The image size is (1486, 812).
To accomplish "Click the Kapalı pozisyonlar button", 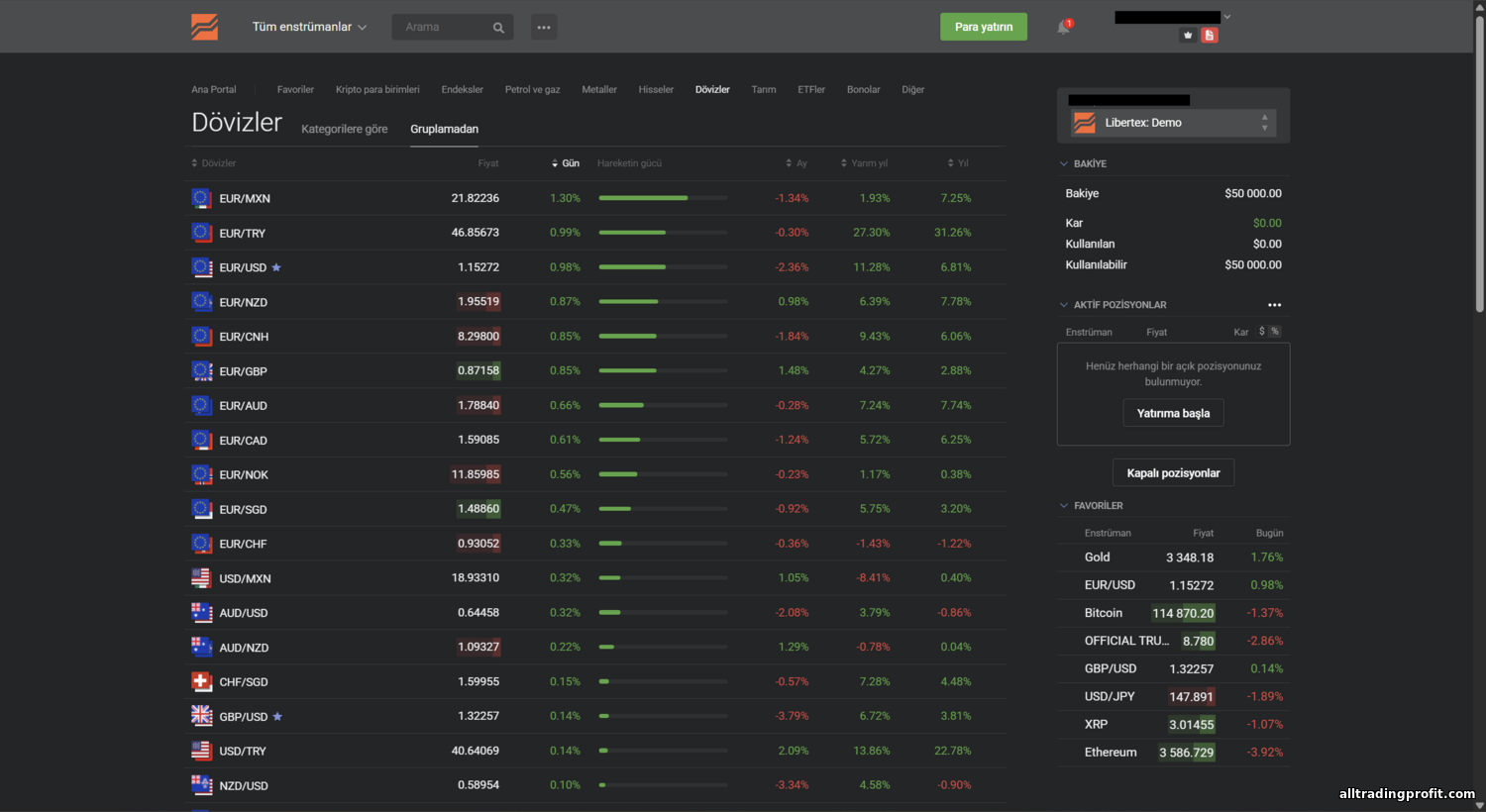I will (1173, 473).
